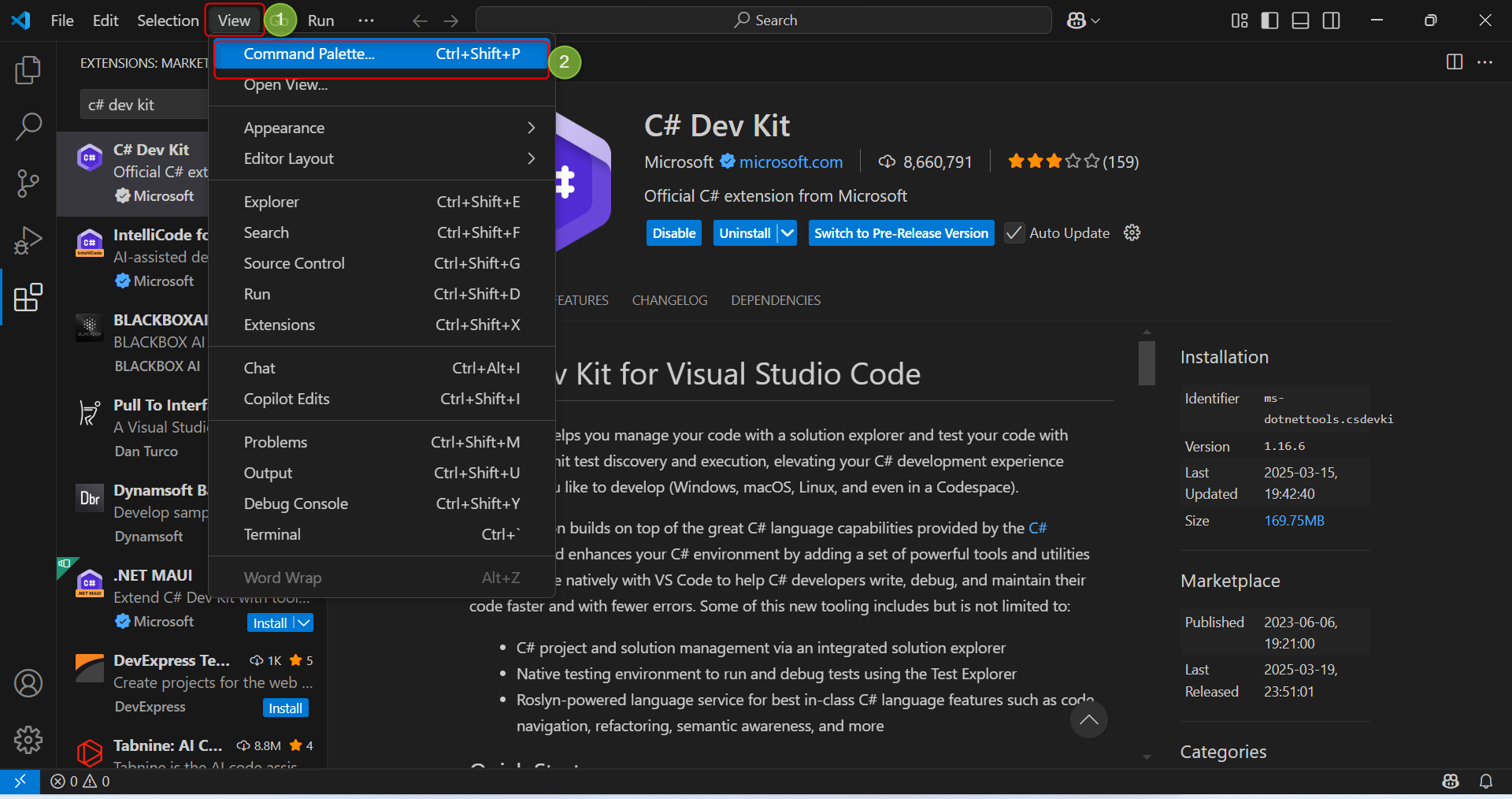
Task: Open editor More Actions ellipsis
Action: [x=1485, y=62]
